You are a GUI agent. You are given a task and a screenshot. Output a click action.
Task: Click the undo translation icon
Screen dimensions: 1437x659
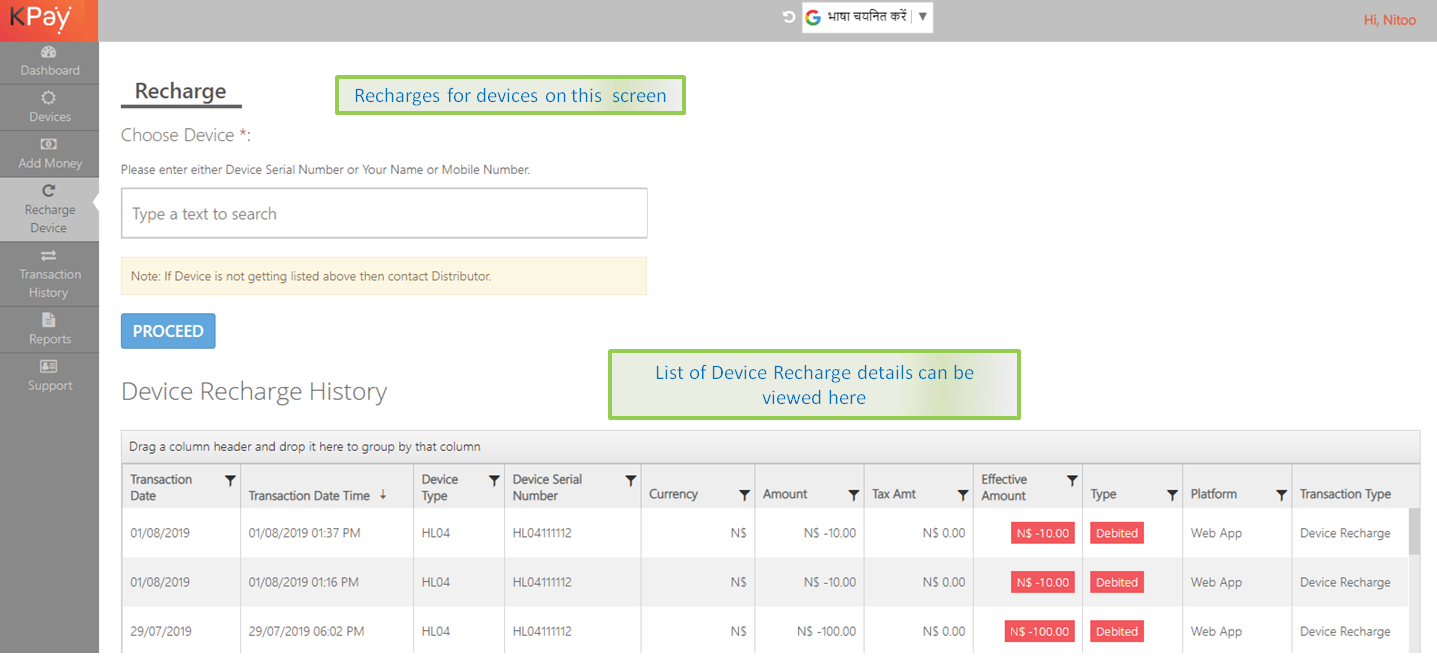(x=789, y=17)
